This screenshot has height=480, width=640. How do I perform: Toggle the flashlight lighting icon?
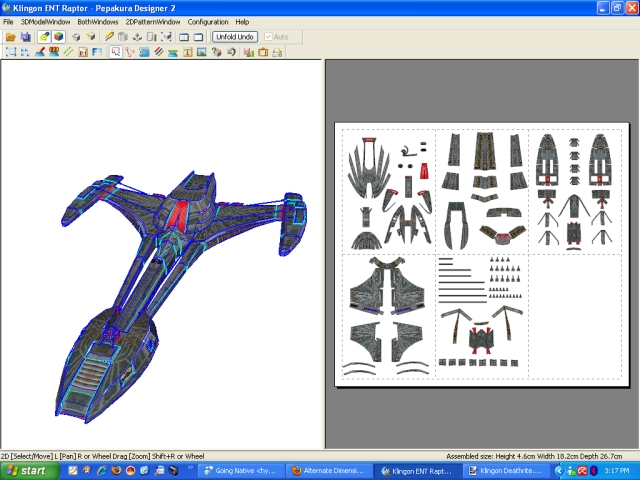tap(44, 37)
